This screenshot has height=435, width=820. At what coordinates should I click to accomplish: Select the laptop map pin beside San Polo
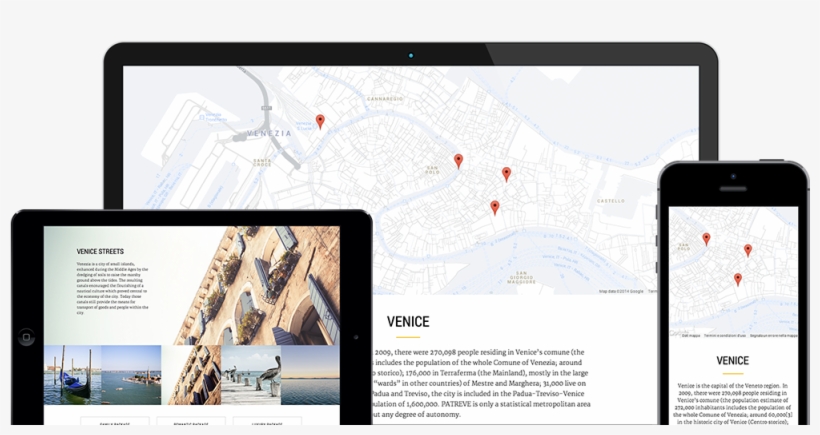[x=458, y=161]
